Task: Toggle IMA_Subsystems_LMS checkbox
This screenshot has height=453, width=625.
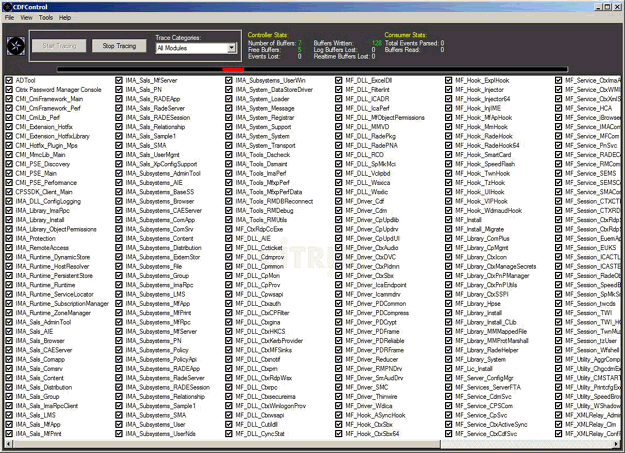Action: [119, 294]
